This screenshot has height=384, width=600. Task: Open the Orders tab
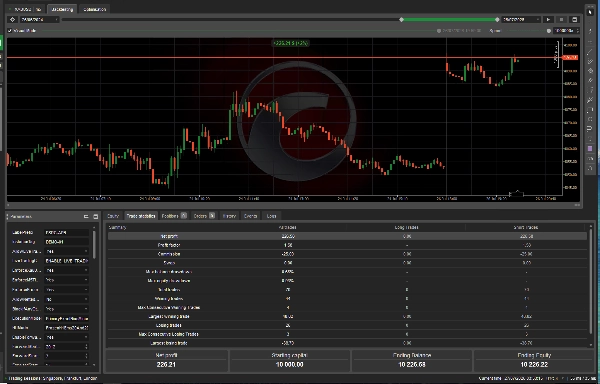tap(204, 216)
